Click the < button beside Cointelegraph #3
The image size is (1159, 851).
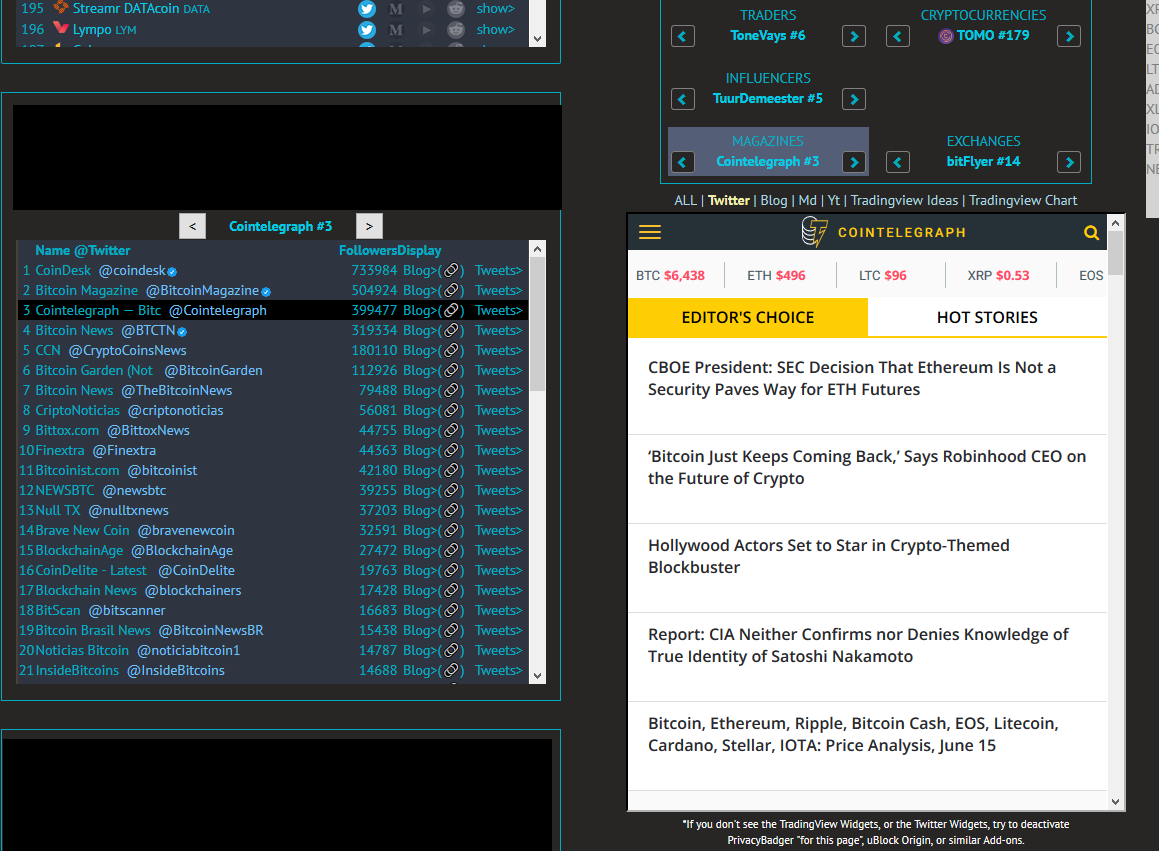pyautogui.click(x=192, y=226)
